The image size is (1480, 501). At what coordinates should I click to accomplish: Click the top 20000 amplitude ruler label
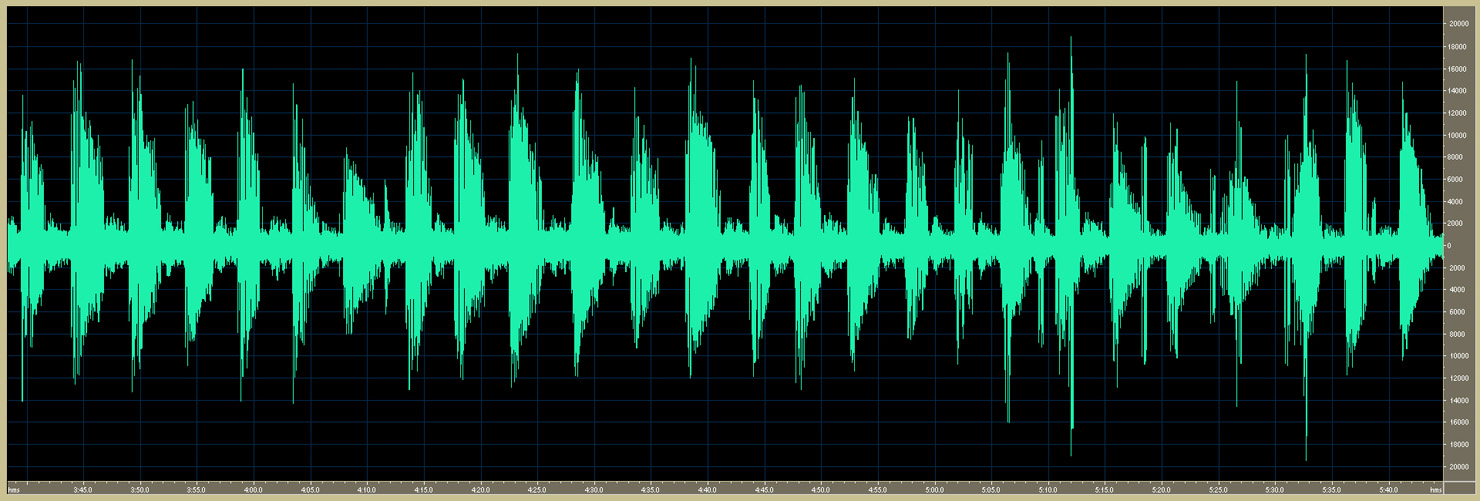[x=1458, y=23]
